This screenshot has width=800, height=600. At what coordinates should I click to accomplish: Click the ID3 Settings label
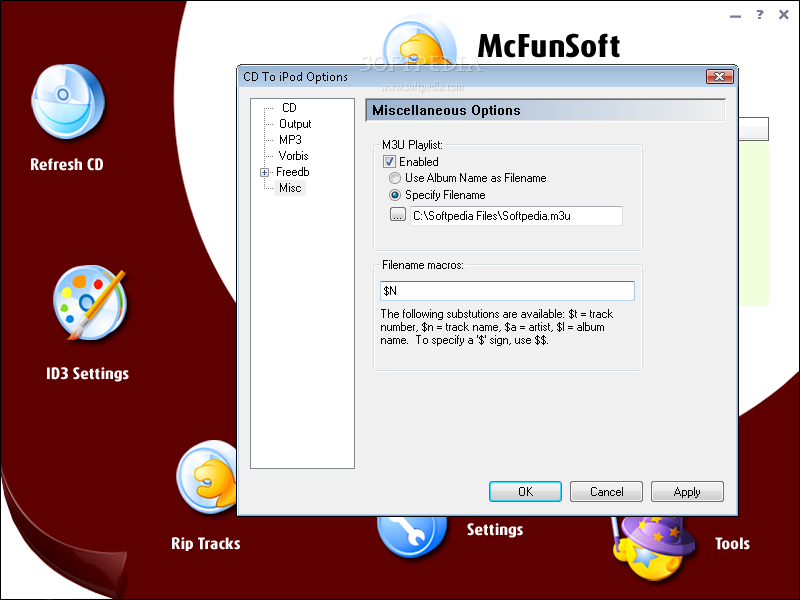coord(88,373)
